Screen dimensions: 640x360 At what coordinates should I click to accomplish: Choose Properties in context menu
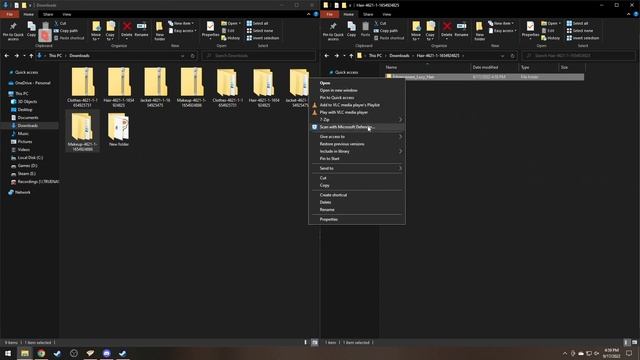[357, 219]
